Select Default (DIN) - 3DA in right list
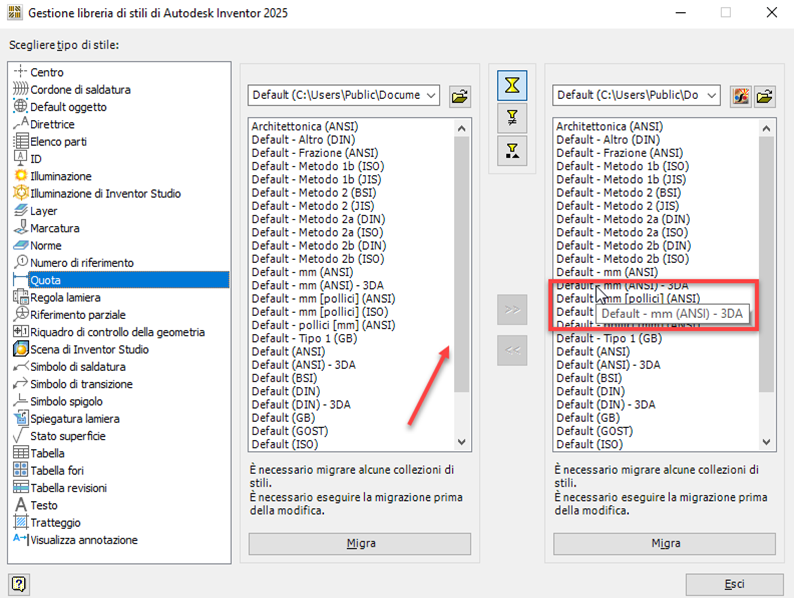The height and width of the screenshot is (598, 794). coord(606,404)
